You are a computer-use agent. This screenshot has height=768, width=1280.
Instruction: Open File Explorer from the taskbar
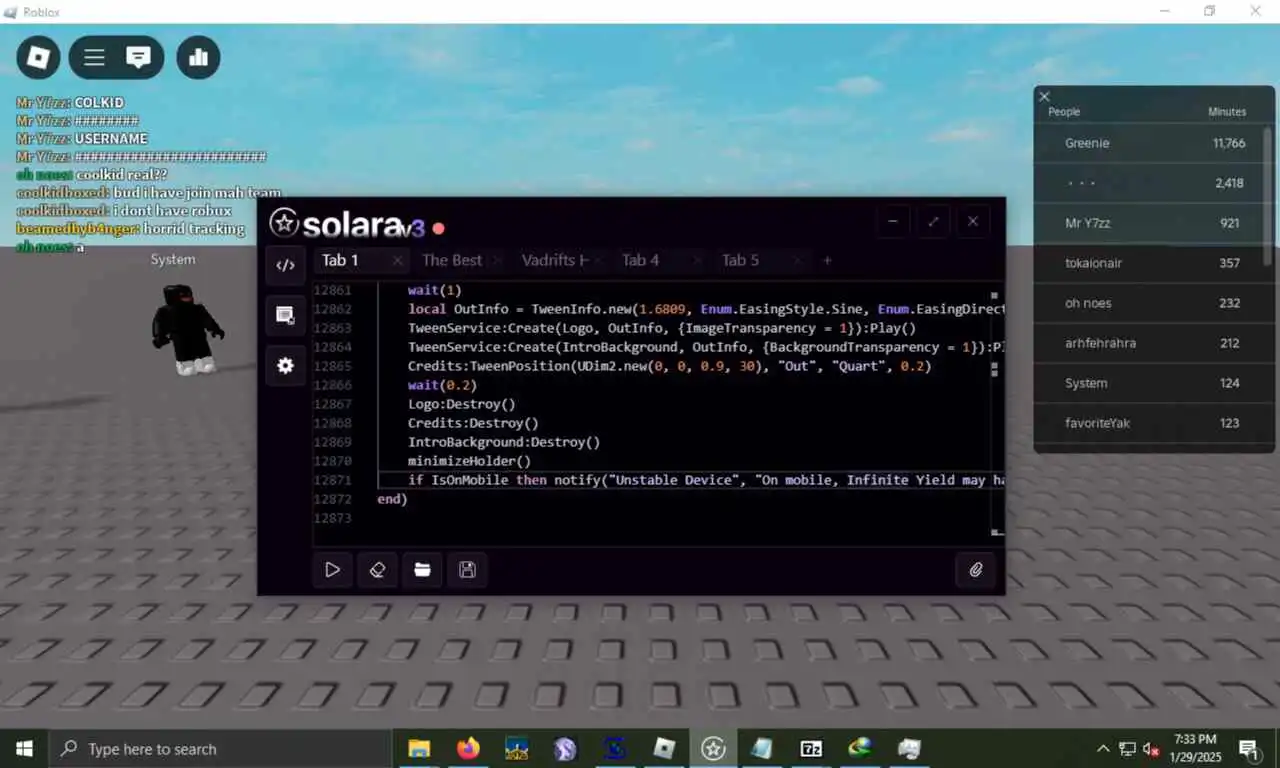(419, 748)
